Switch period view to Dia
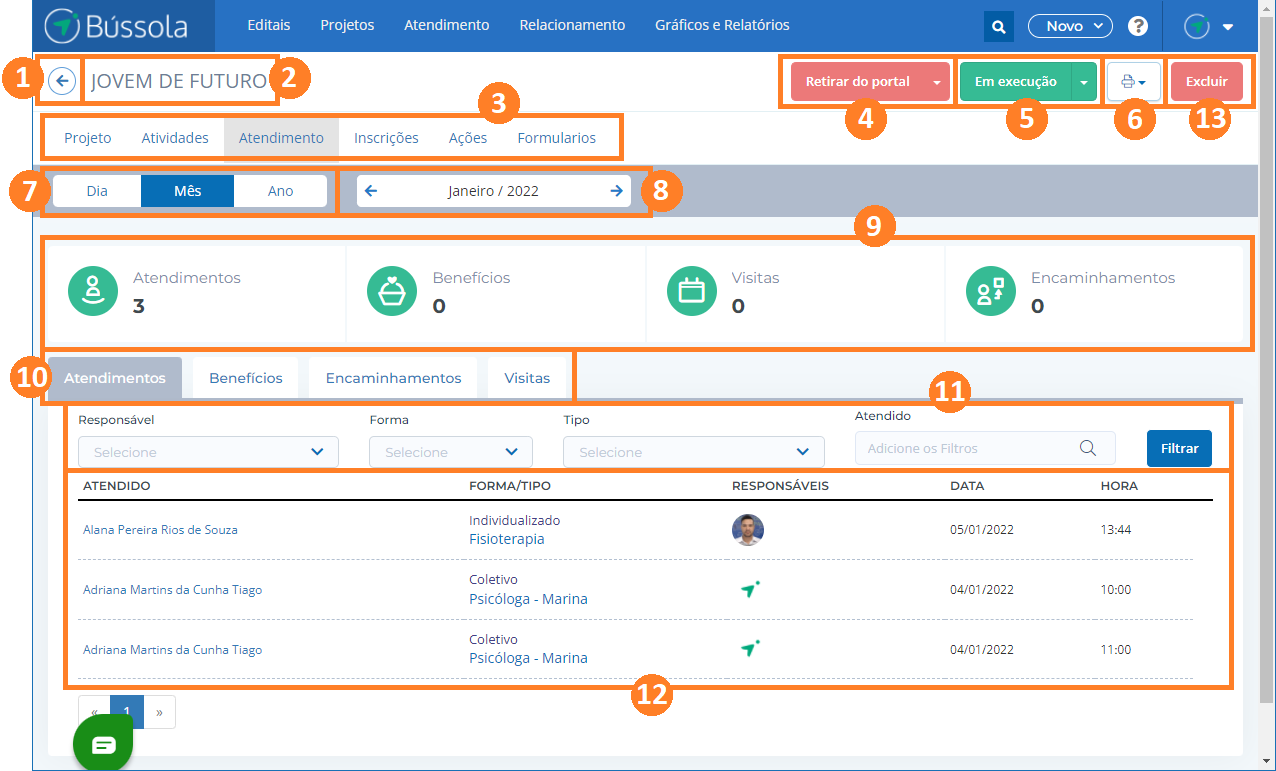 pyautogui.click(x=97, y=191)
